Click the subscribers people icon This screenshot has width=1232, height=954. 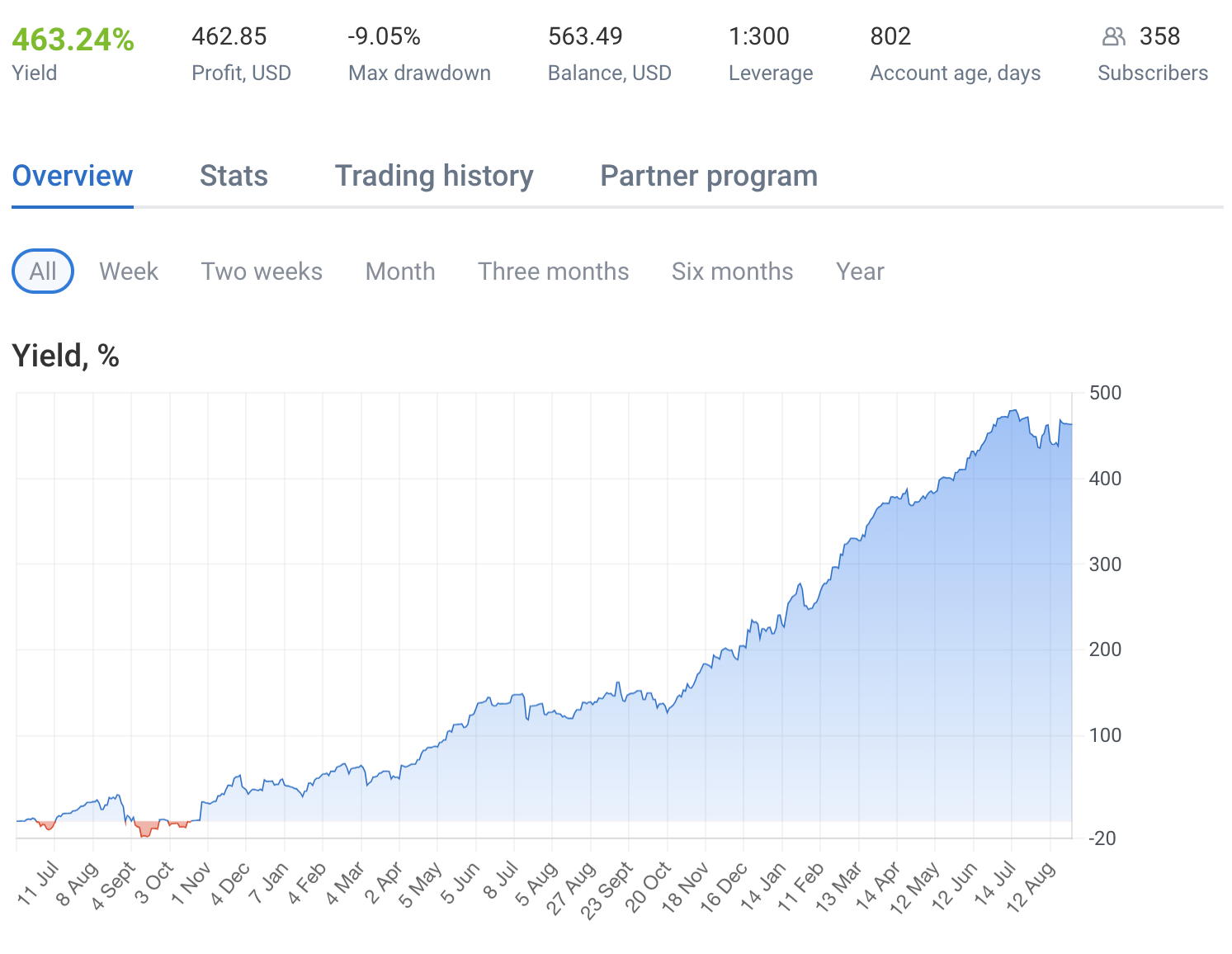click(x=1114, y=36)
